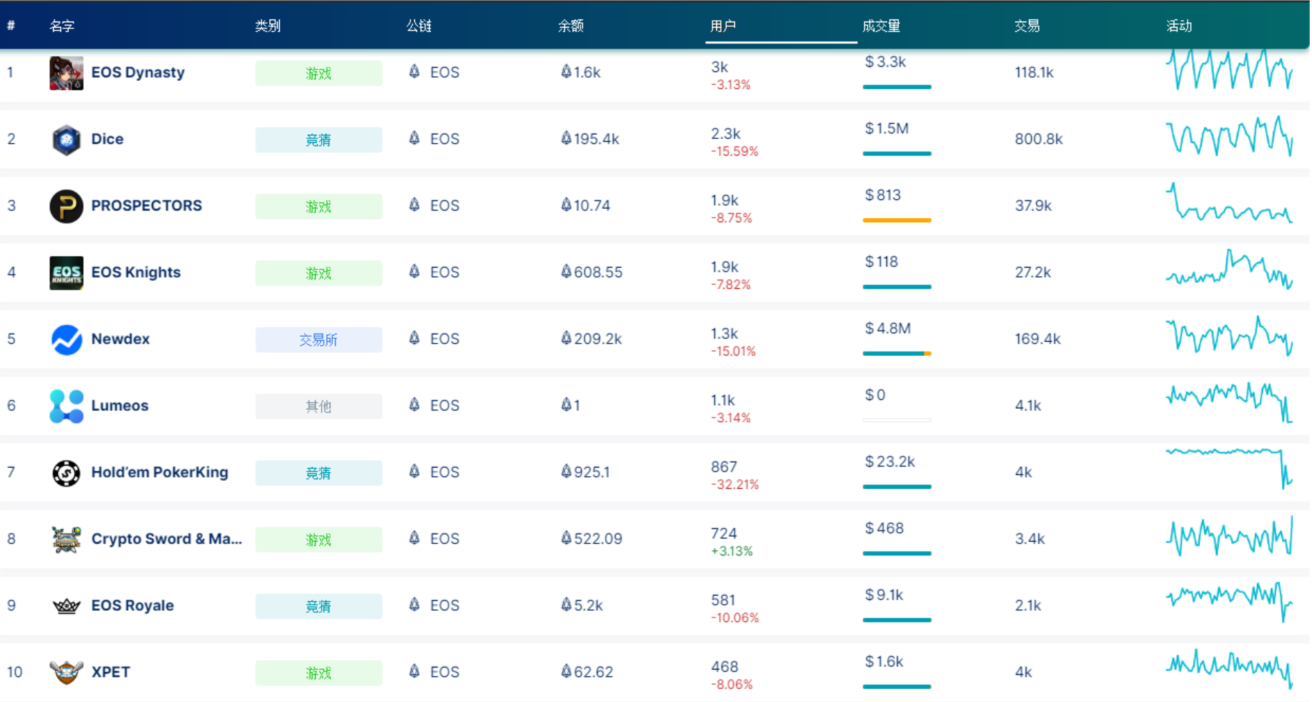Click 其他 category tag for Lumeos
1312x702 pixels.
coord(319,406)
